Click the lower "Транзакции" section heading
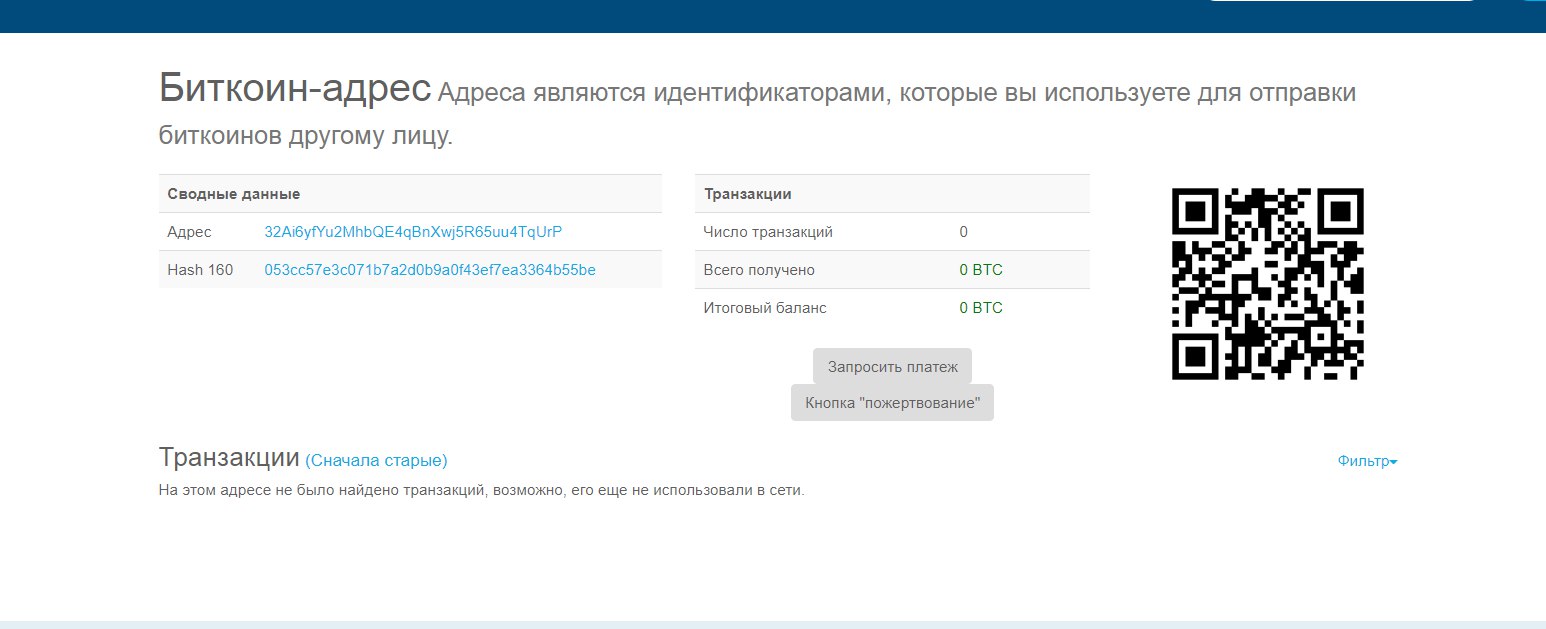 coord(229,458)
